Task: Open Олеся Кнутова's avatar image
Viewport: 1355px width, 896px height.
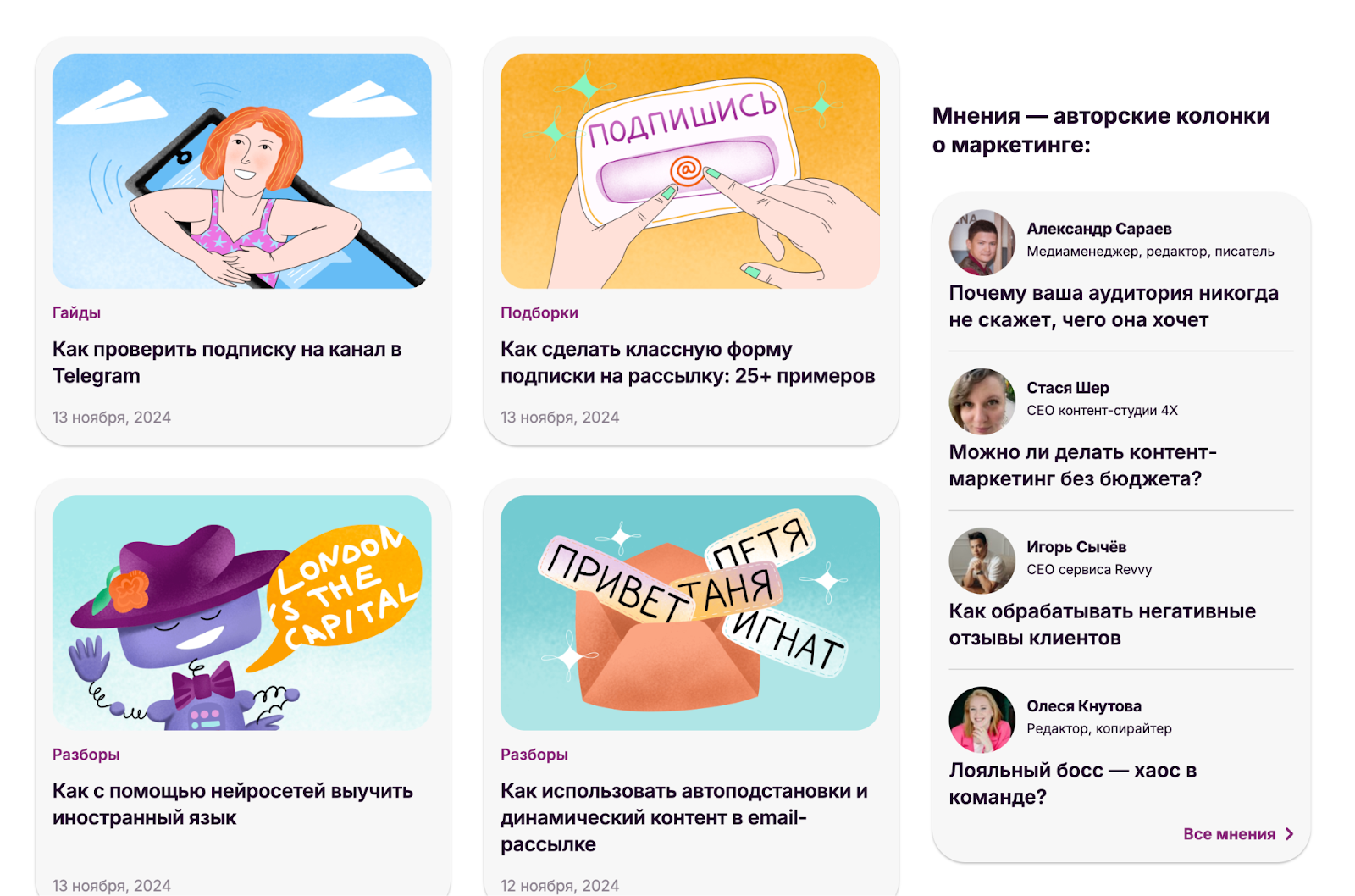Action: [982, 720]
